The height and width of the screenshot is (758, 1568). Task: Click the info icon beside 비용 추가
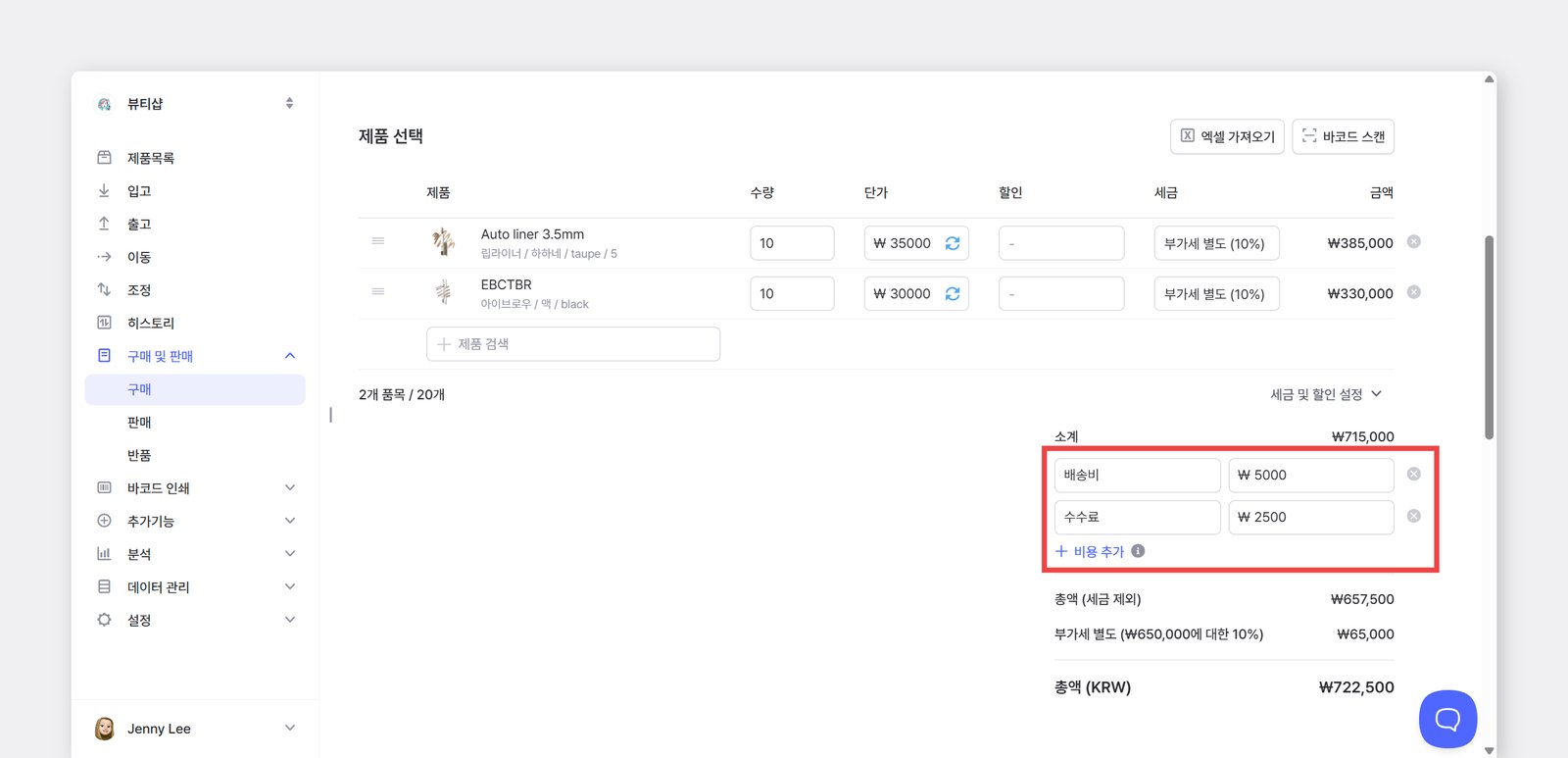1138,551
